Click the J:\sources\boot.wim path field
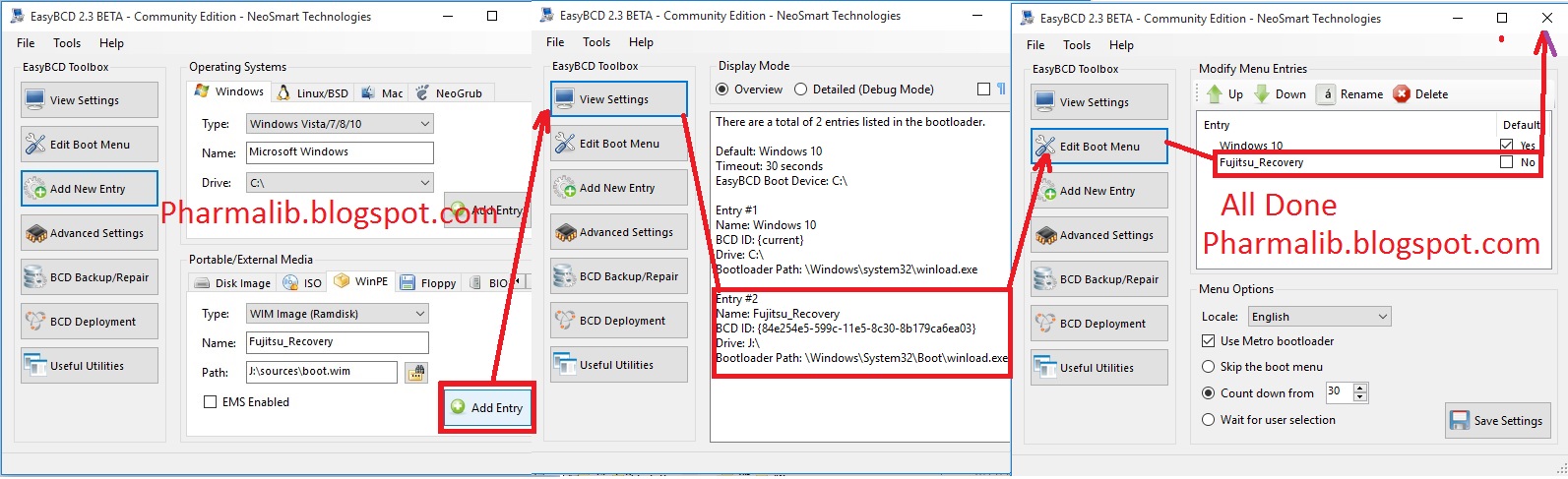 [x=322, y=372]
